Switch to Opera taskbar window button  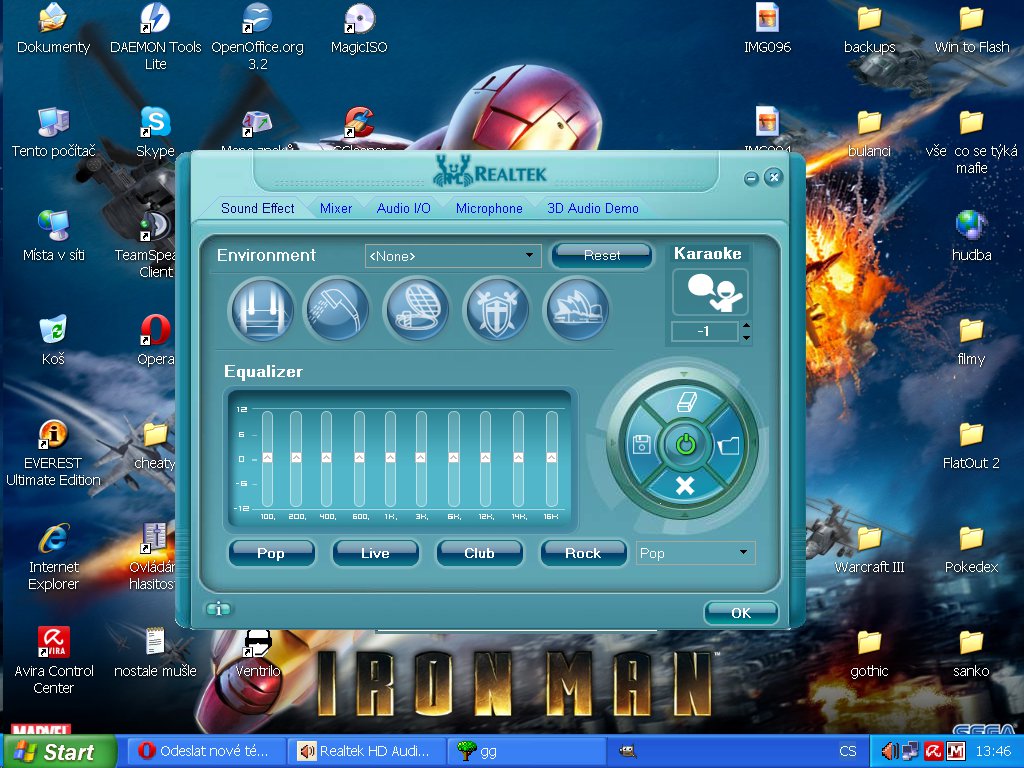pyautogui.click(x=208, y=751)
